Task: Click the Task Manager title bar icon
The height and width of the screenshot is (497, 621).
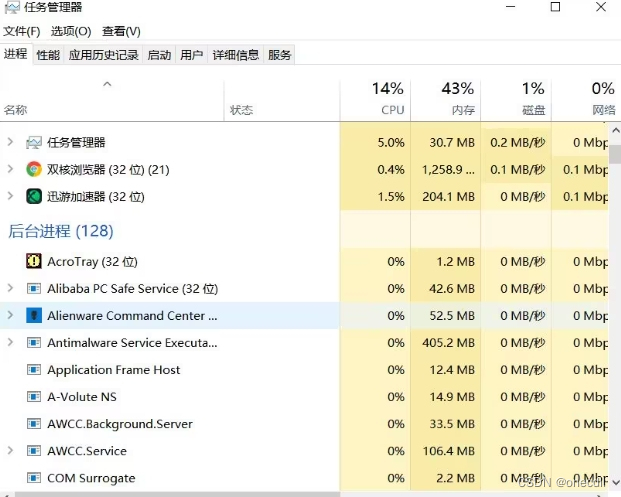Action: (x=12, y=7)
